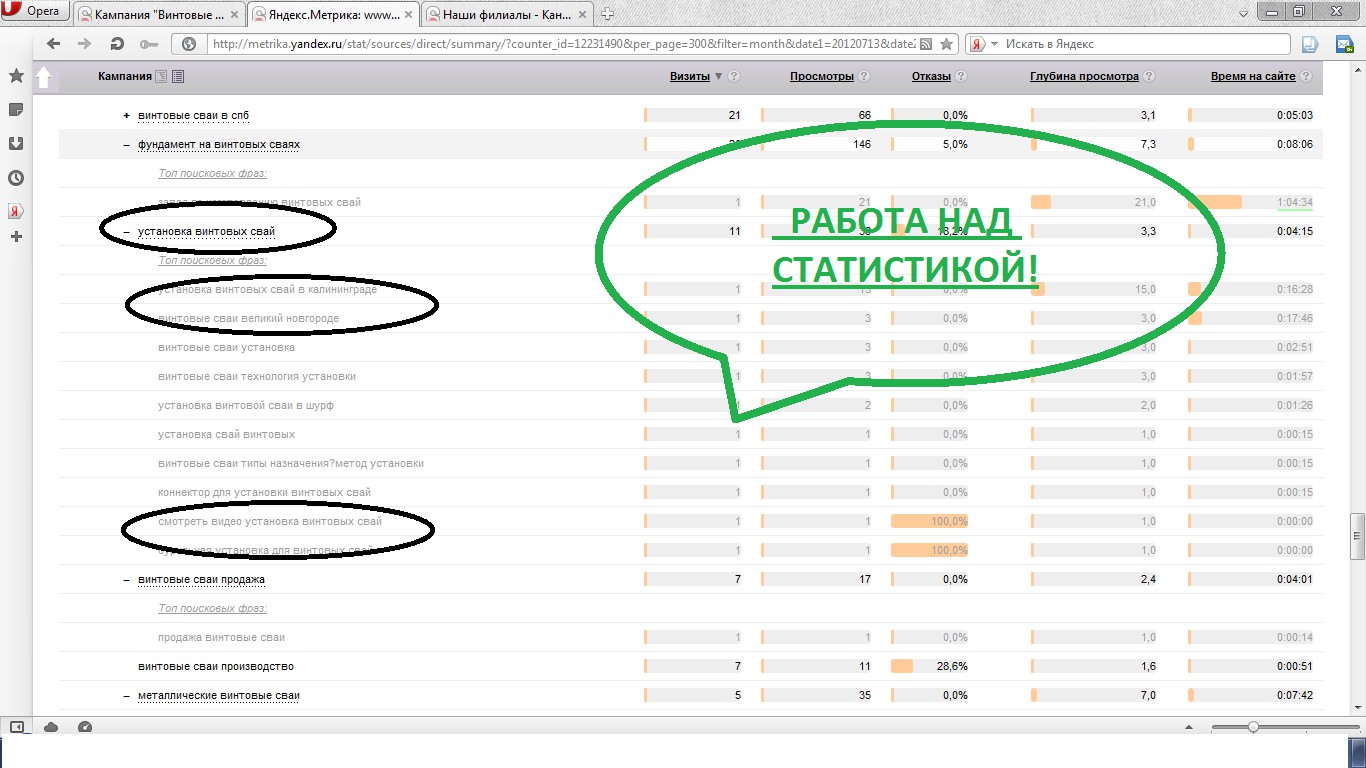The height and width of the screenshot is (768, 1366).
Task: Toggle the panels button in the status bar
Action: (x=18, y=727)
